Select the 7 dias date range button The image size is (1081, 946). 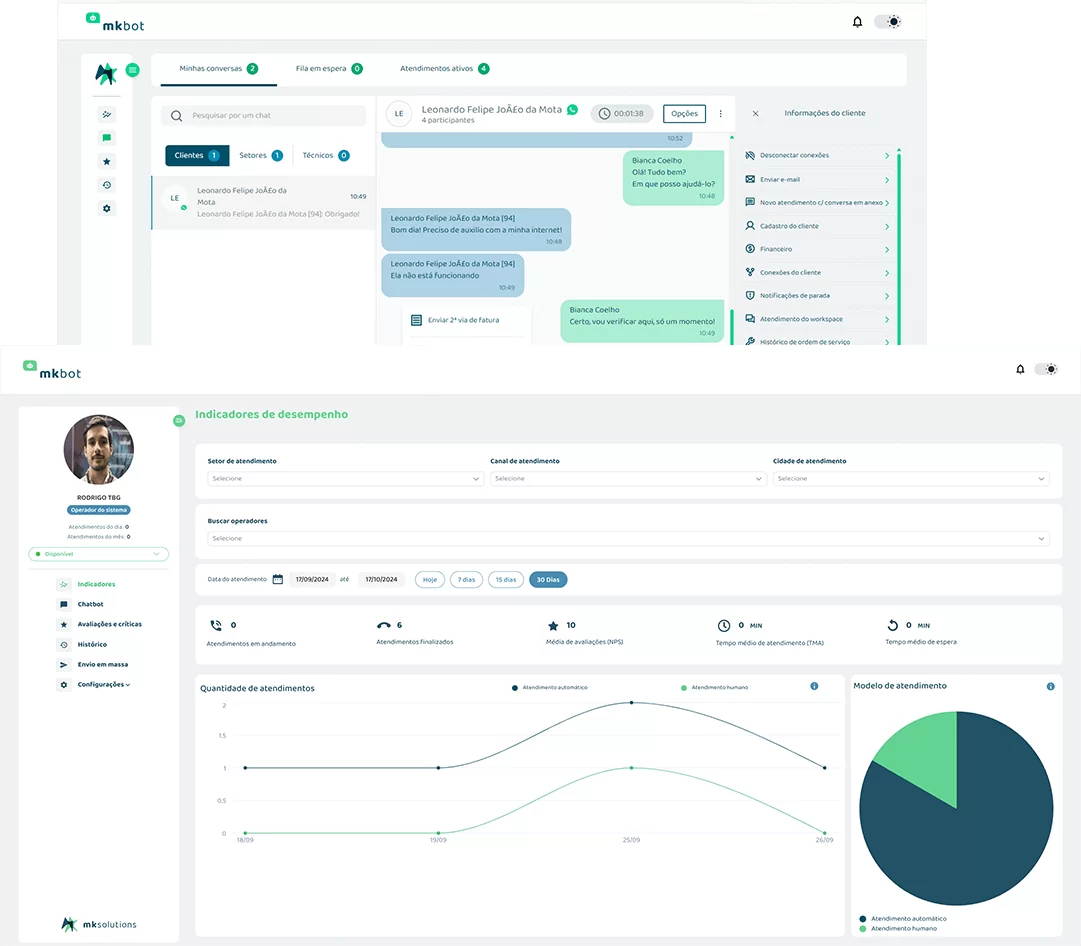pos(466,580)
